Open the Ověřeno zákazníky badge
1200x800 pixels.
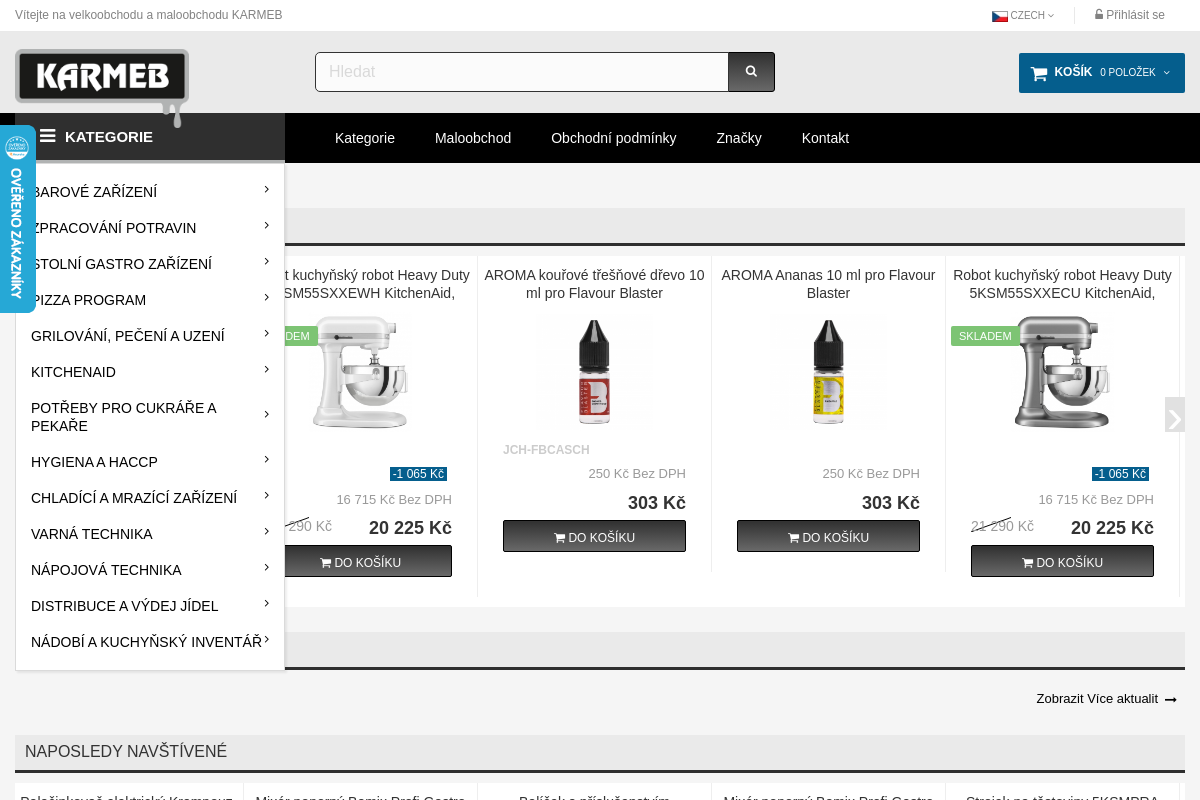pos(17,219)
